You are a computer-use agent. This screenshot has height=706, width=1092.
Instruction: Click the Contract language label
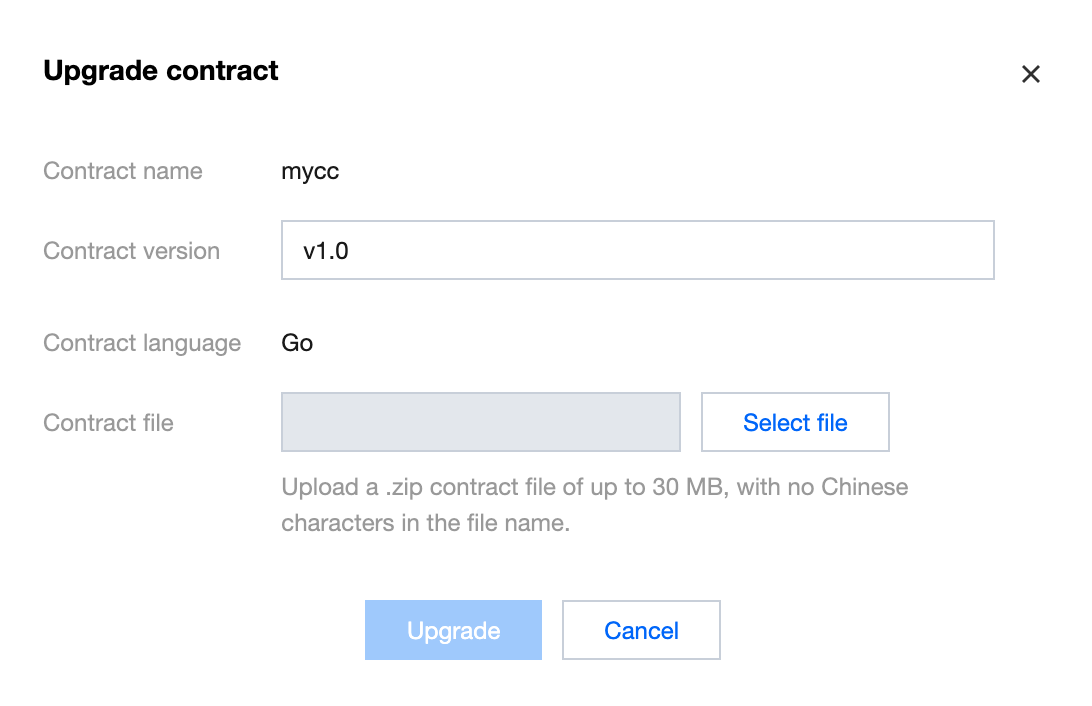[x=142, y=343]
